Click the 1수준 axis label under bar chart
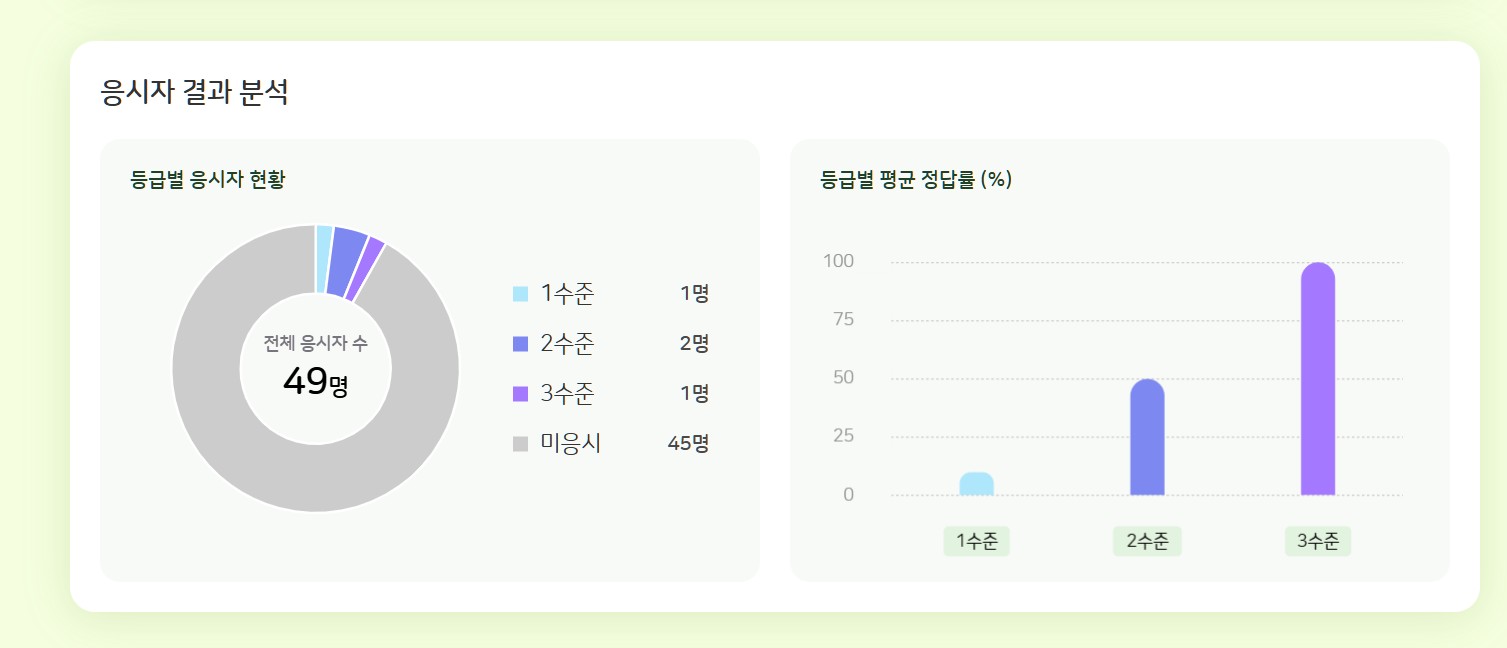Image resolution: width=1507 pixels, height=648 pixels. point(977,541)
